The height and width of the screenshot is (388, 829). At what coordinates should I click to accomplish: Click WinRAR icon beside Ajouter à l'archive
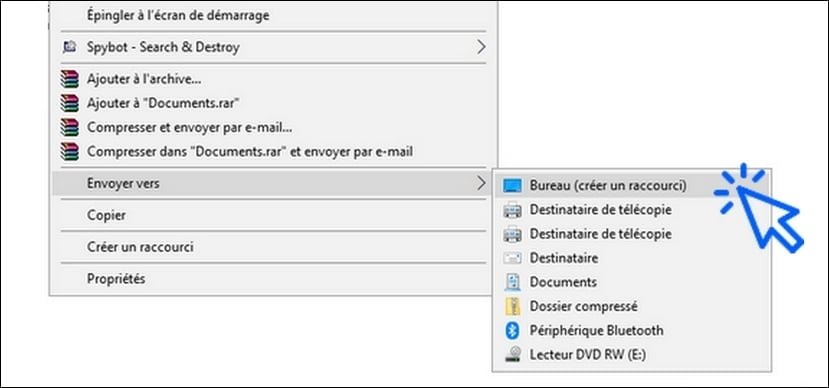click(x=69, y=79)
